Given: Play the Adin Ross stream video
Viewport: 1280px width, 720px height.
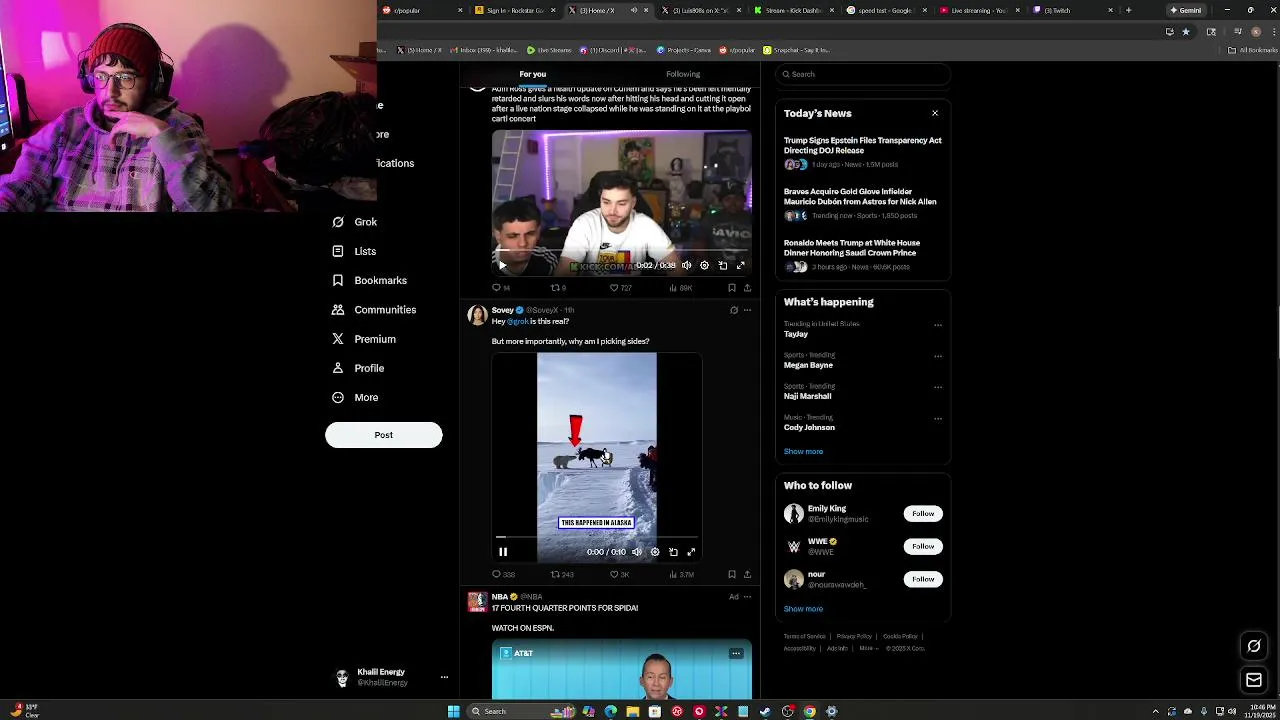Looking at the screenshot, I should click(x=503, y=265).
